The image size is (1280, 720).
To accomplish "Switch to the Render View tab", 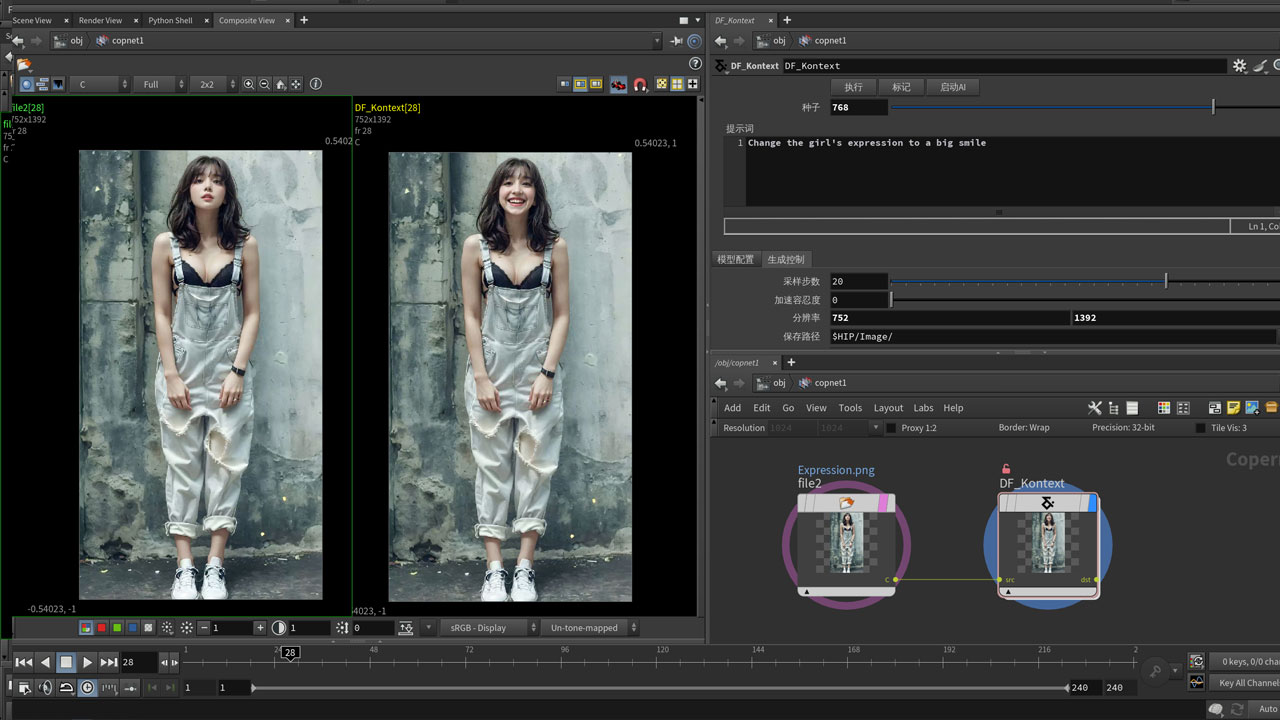I will [100, 20].
